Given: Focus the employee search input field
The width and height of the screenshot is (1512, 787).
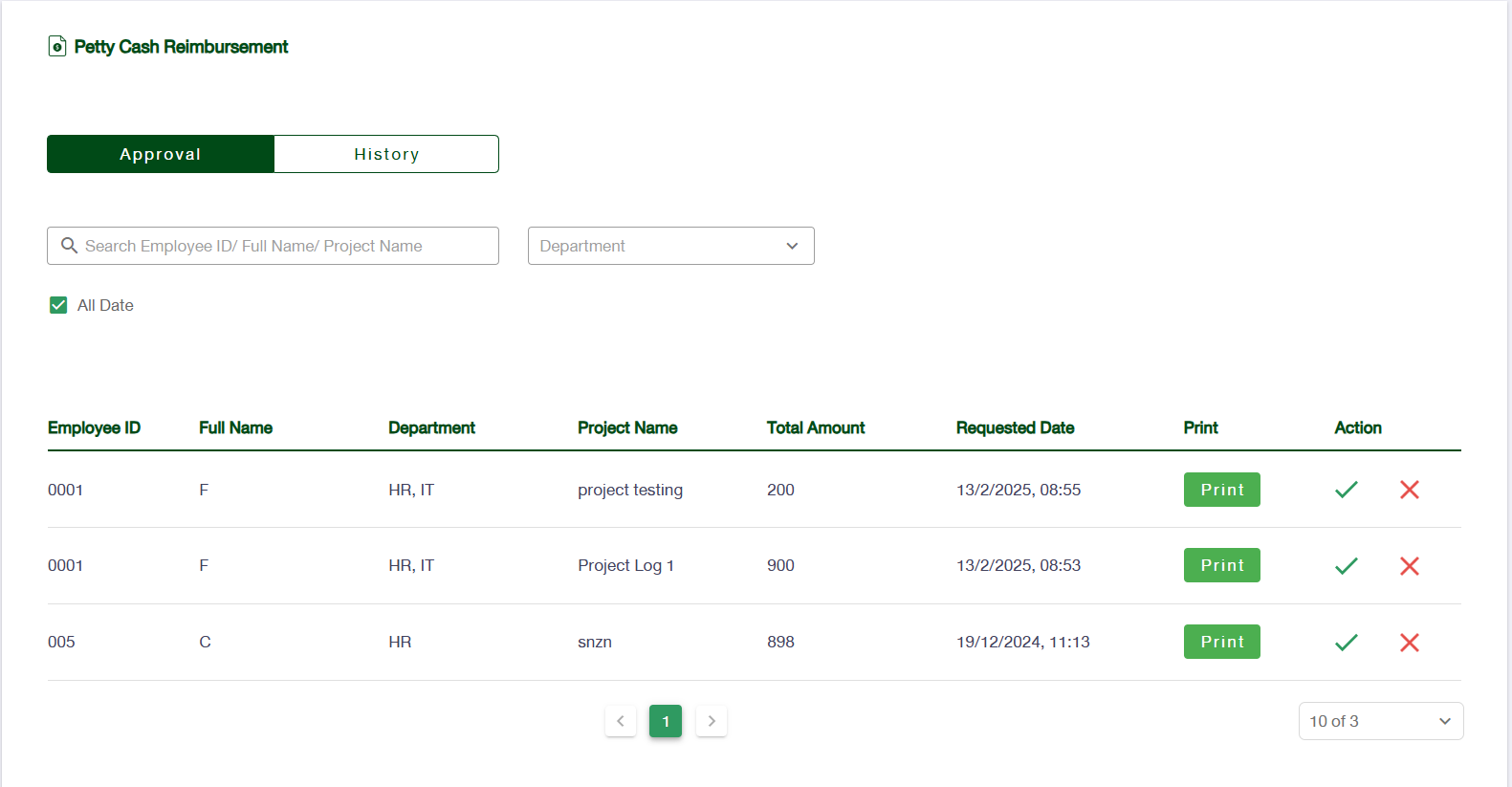Looking at the screenshot, I should click(x=287, y=246).
